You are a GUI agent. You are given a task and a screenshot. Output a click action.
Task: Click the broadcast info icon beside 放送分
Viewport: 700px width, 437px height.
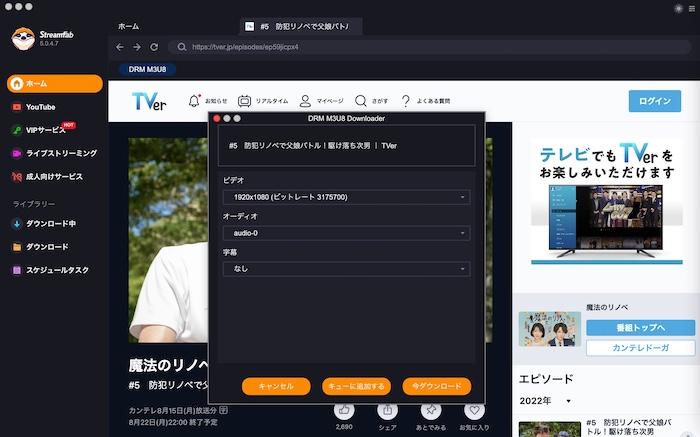click(x=224, y=410)
